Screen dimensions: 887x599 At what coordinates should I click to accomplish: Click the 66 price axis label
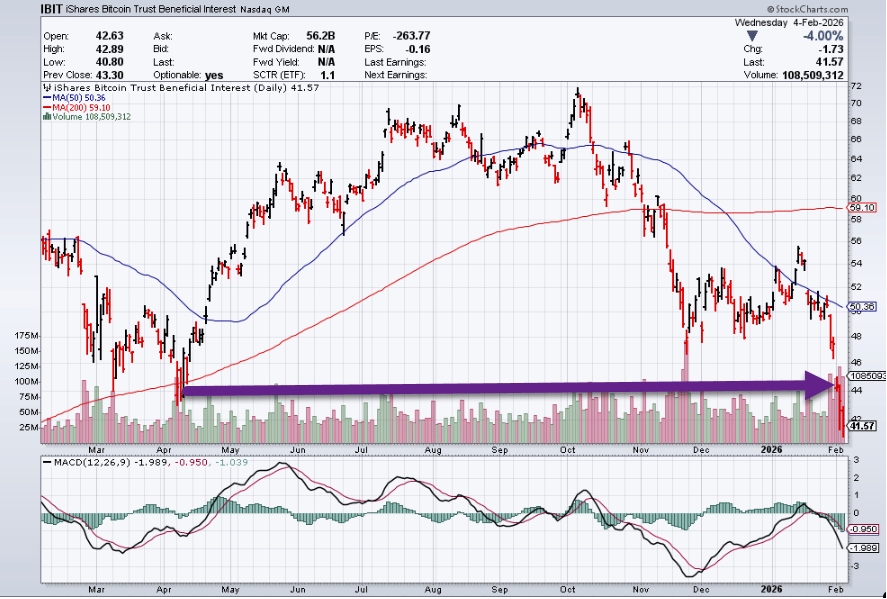856,139
